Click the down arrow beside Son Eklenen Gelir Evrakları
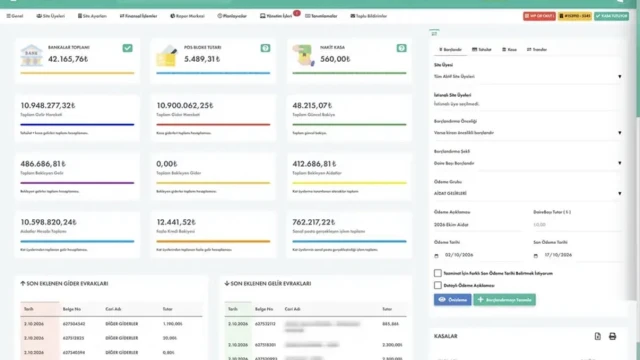 (x=227, y=283)
